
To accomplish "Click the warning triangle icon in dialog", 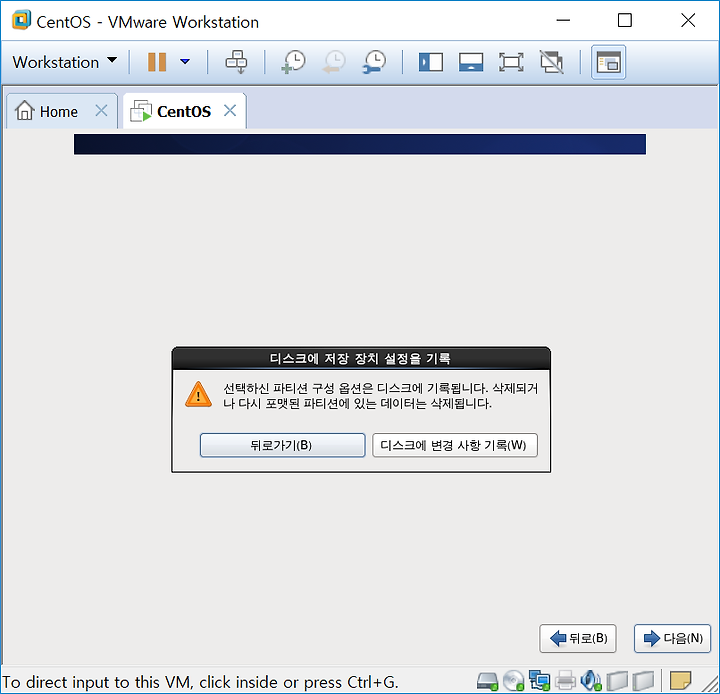I will click(198, 395).
